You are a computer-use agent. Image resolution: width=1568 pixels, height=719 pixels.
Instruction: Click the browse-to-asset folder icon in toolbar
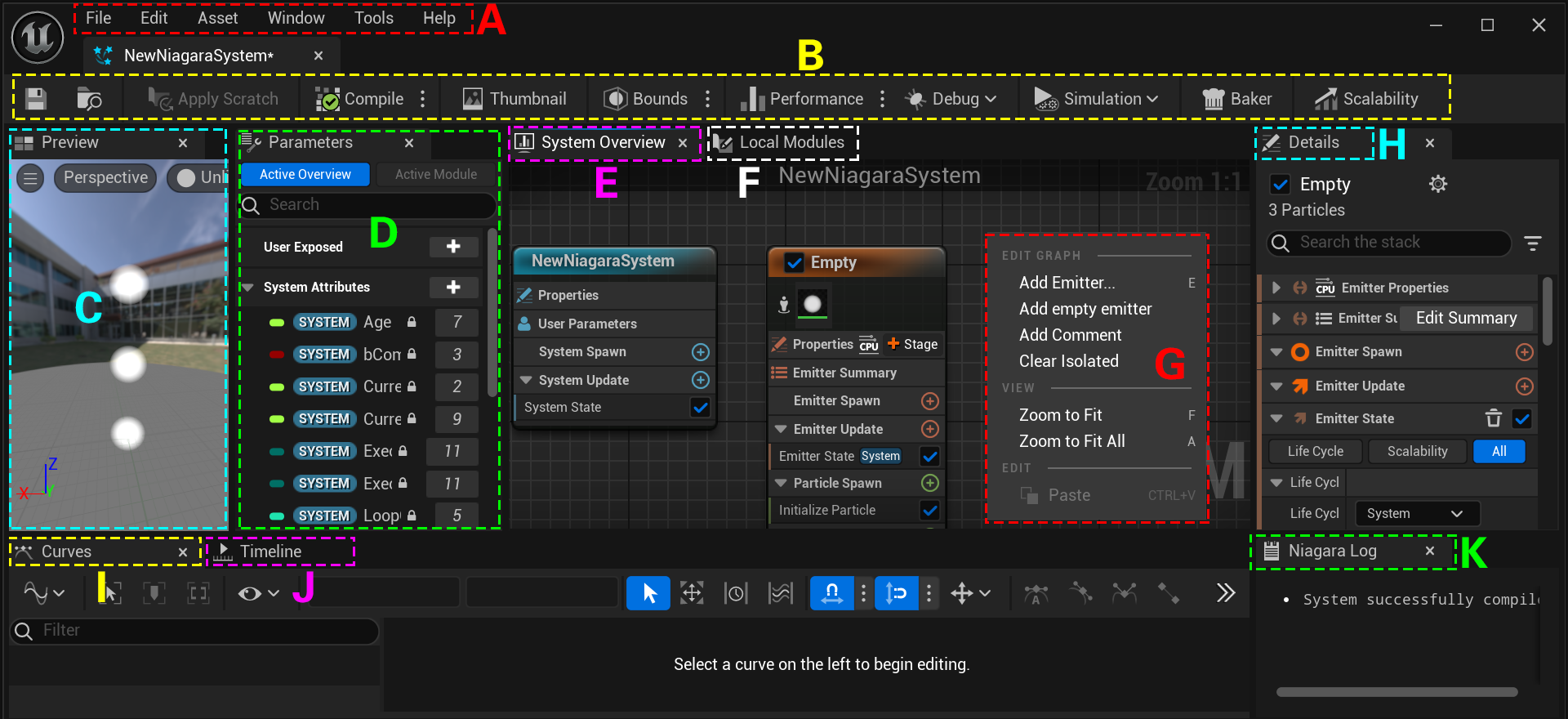click(89, 99)
